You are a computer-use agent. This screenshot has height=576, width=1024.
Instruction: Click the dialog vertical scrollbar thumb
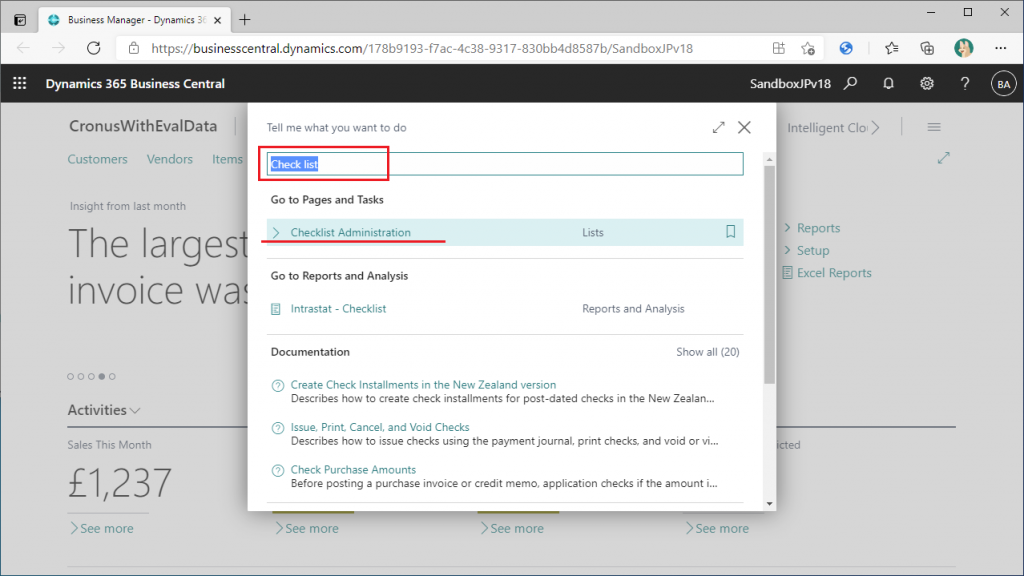[x=769, y=274]
